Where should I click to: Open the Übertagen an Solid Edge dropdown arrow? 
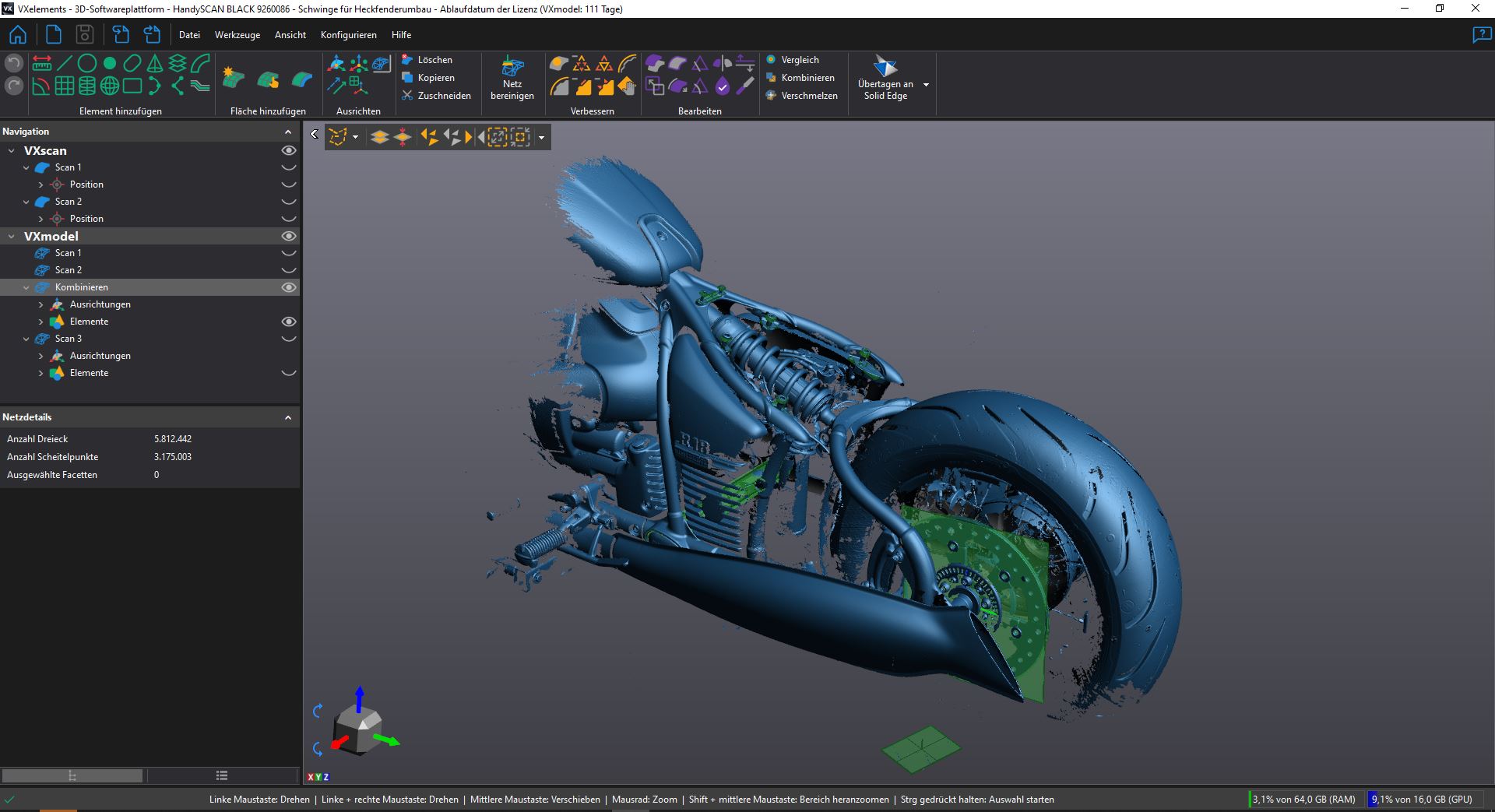pyautogui.click(x=926, y=85)
